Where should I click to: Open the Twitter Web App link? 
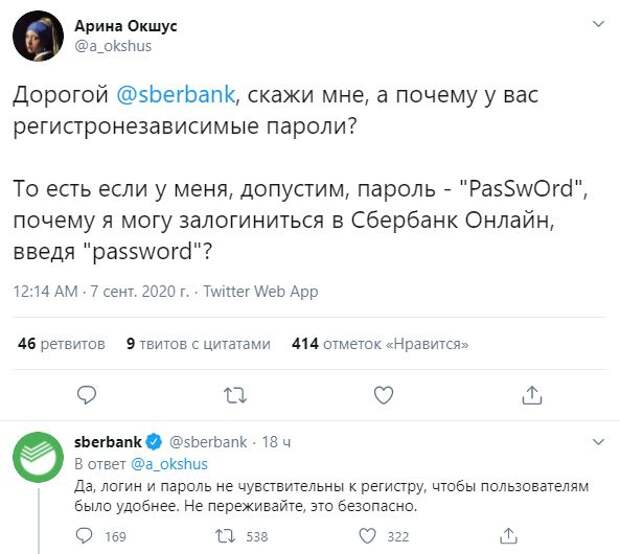(261, 292)
